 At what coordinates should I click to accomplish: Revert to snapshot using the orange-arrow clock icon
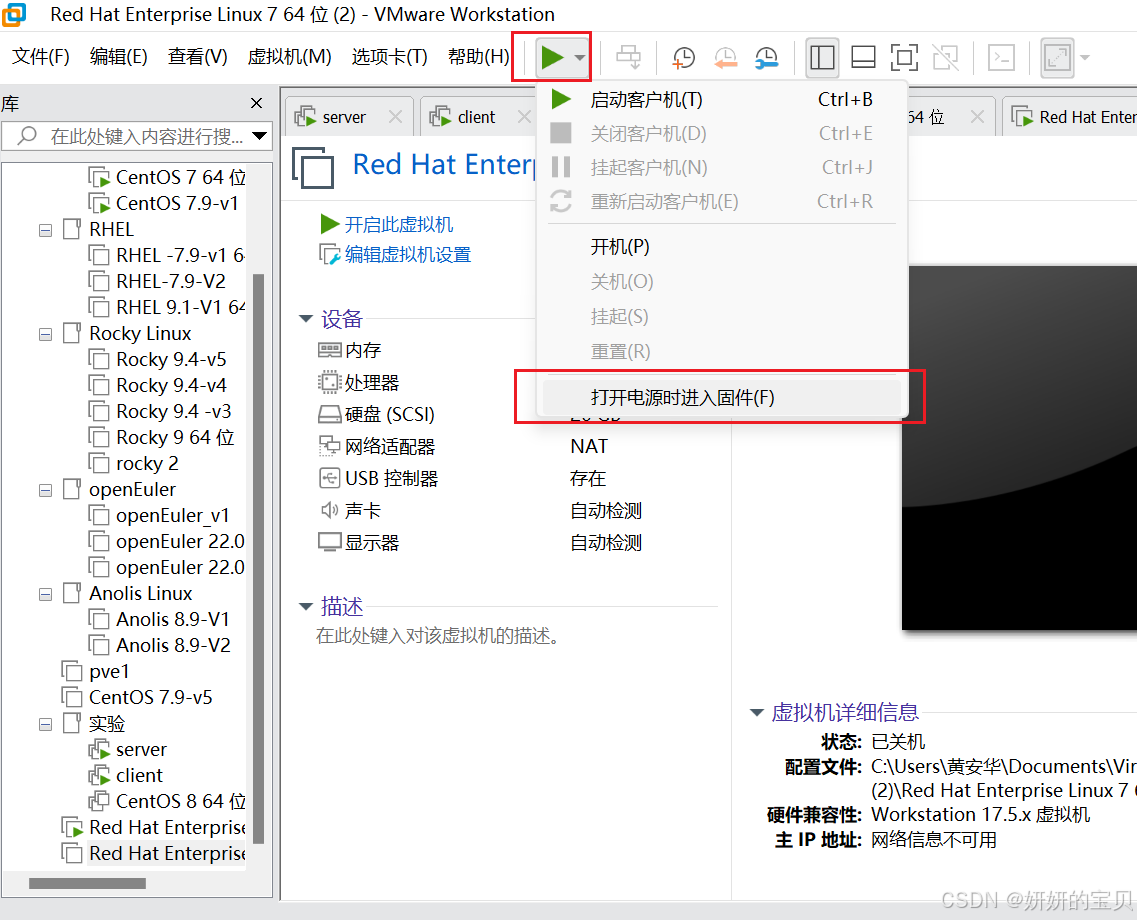[725, 57]
